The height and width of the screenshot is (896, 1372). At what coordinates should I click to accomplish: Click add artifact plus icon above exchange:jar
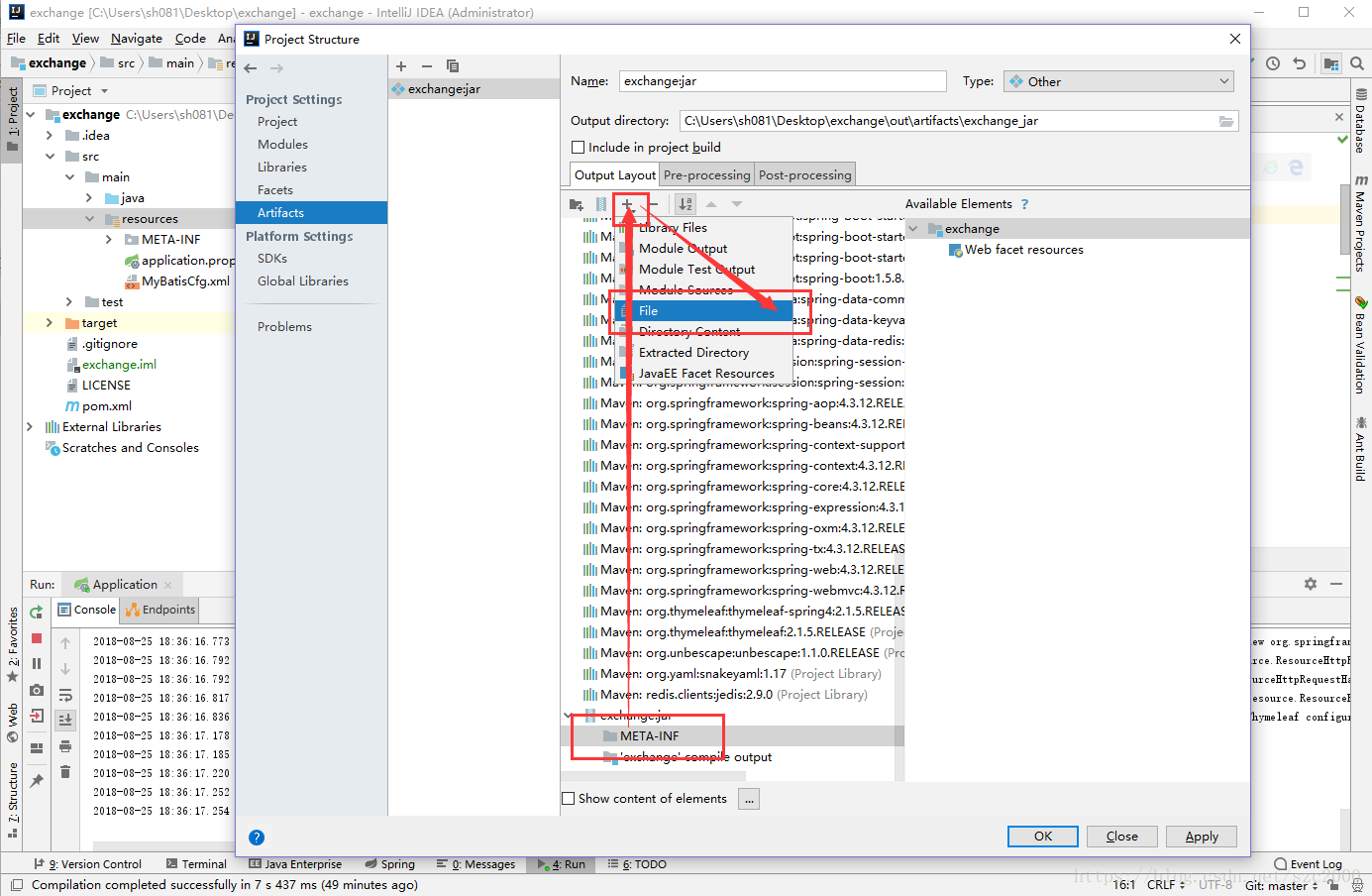click(x=401, y=66)
